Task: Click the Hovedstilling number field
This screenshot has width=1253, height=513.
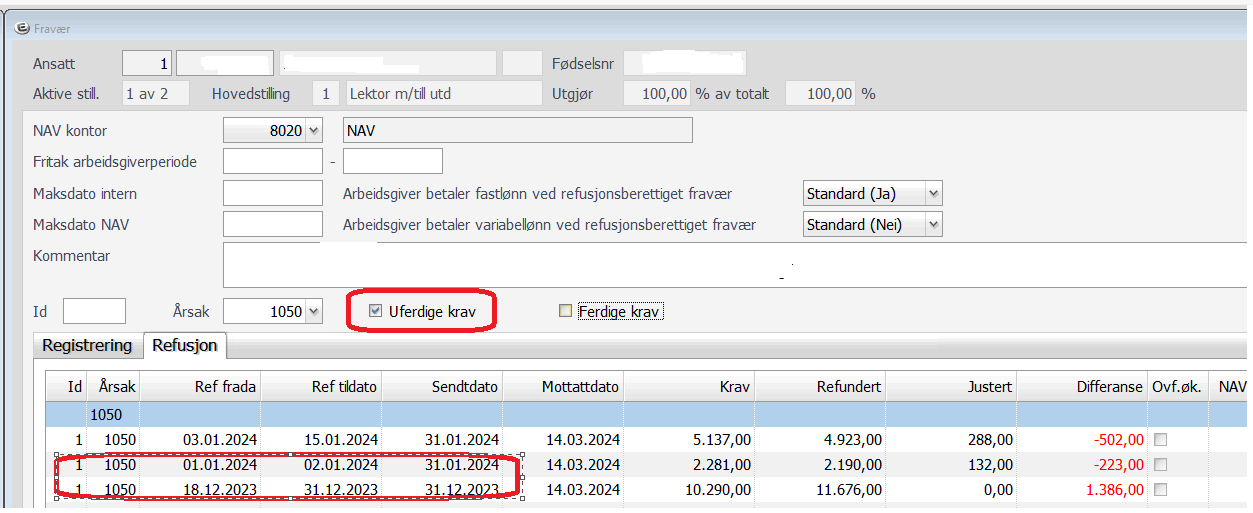Action: [x=326, y=94]
